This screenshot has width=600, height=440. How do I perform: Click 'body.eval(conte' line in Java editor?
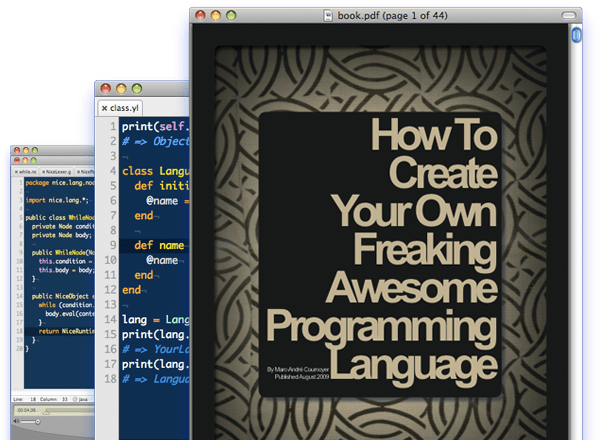pyautogui.click(x=70, y=314)
